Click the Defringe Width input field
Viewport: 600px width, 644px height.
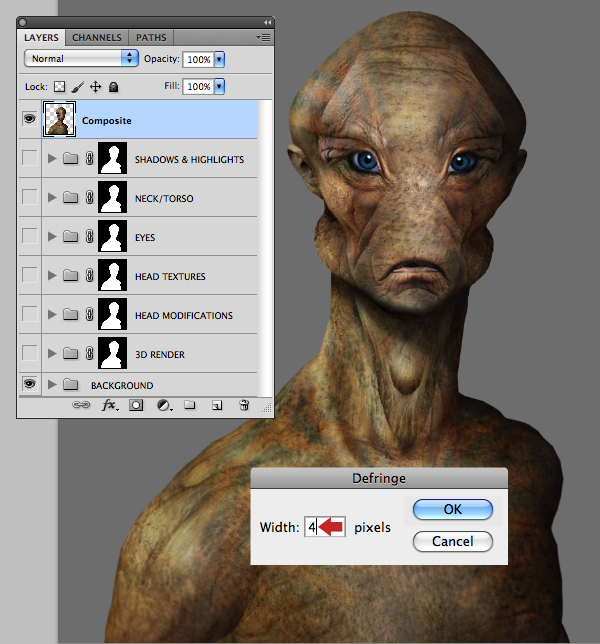click(325, 527)
